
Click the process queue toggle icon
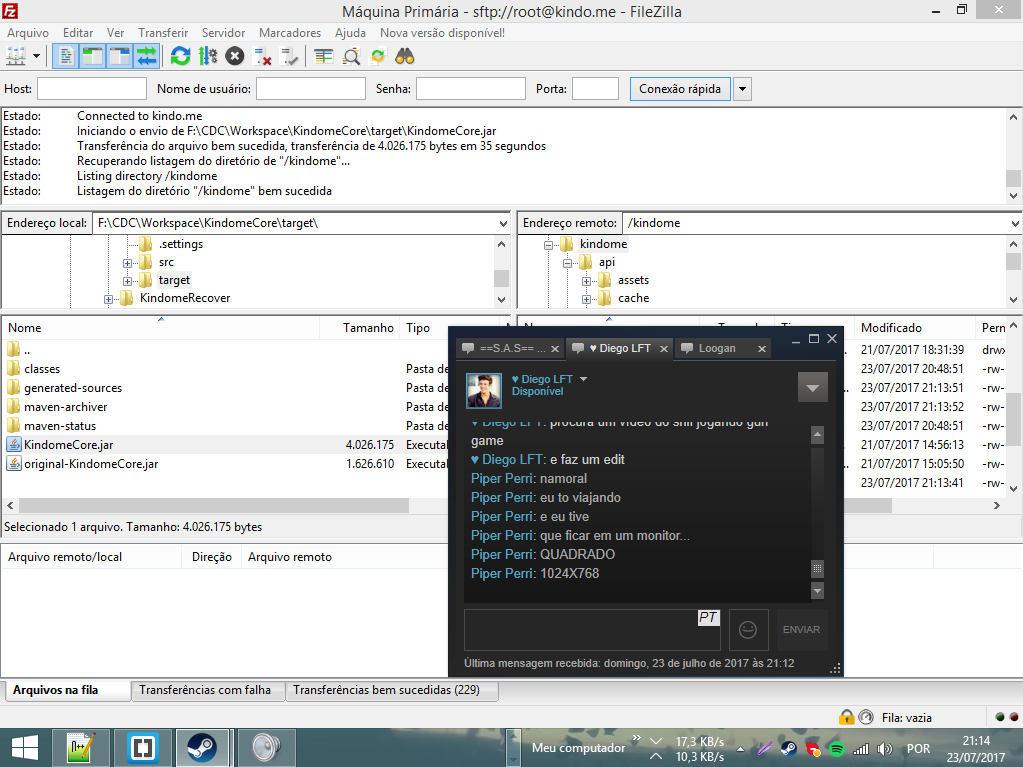pyautogui.click(x=208, y=57)
